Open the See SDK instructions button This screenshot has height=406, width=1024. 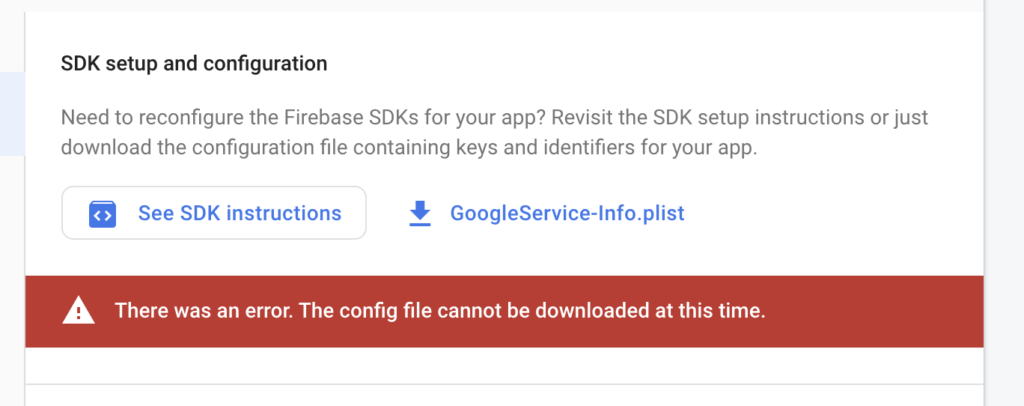214,213
